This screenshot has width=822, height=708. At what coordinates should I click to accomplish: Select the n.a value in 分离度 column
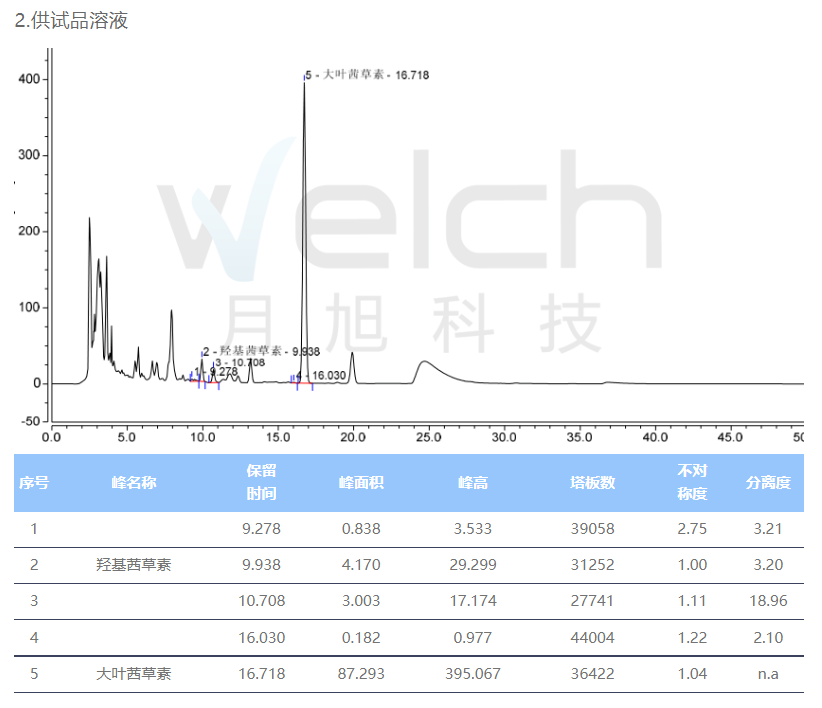click(x=766, y=674)
